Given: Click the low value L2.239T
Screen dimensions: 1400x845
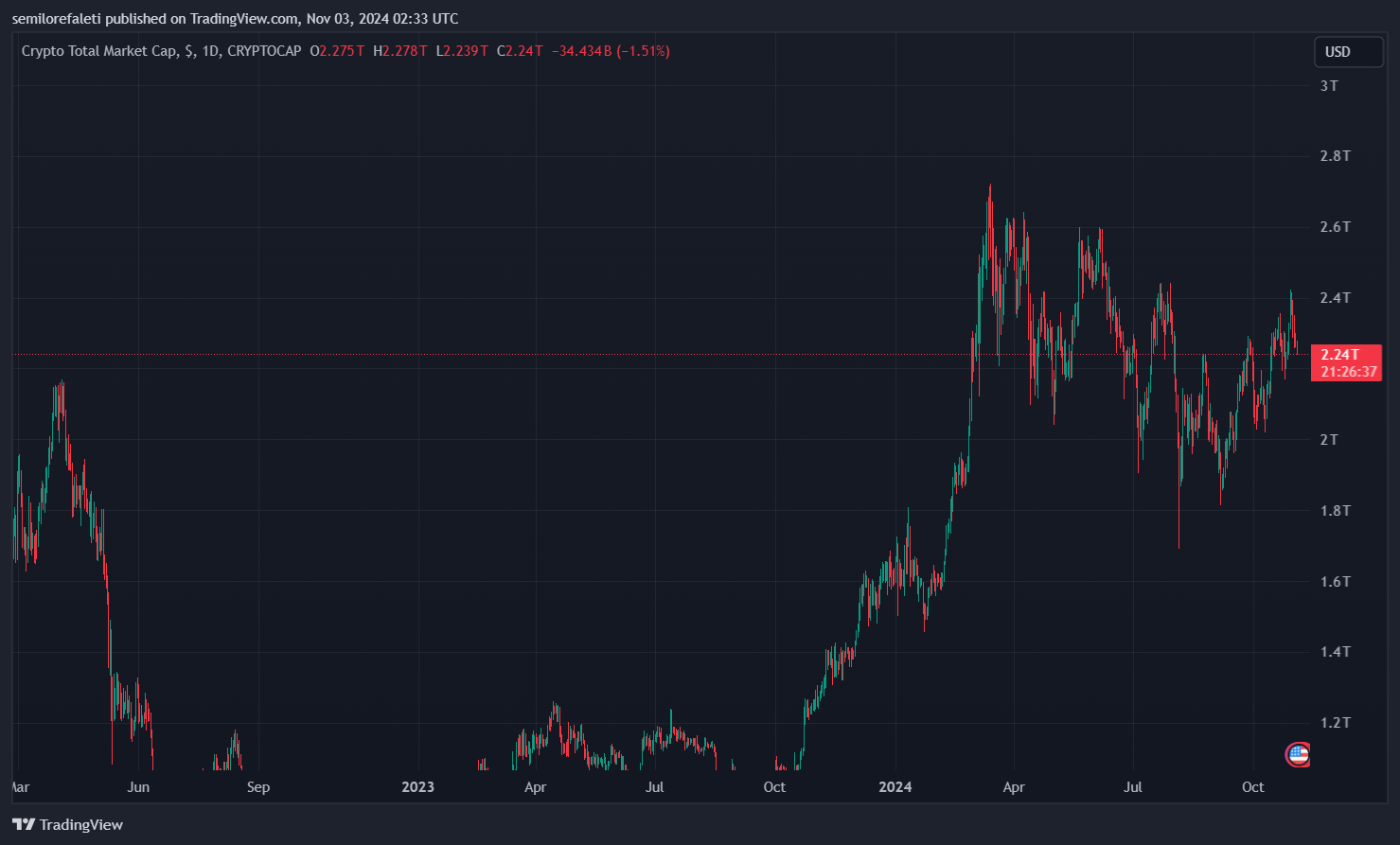Looking at the screenshot, I should tap(462, 51).
